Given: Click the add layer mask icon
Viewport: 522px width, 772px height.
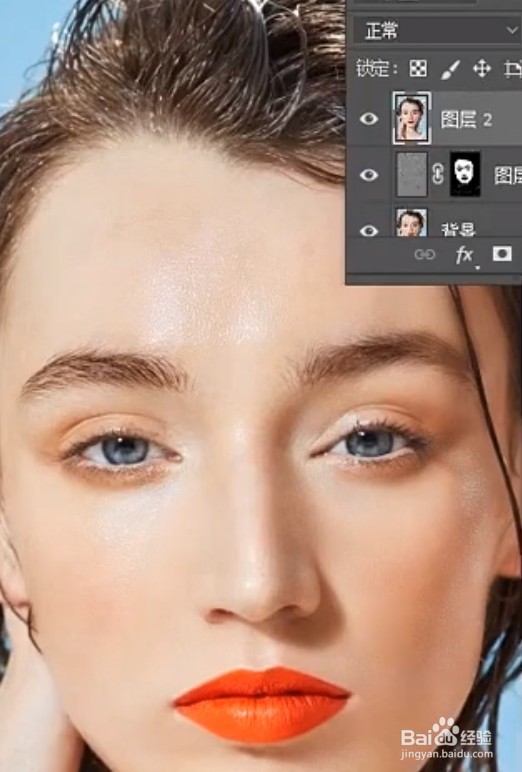Looking at the screenshot, I should pyautogui.click(x=502, y=254).
